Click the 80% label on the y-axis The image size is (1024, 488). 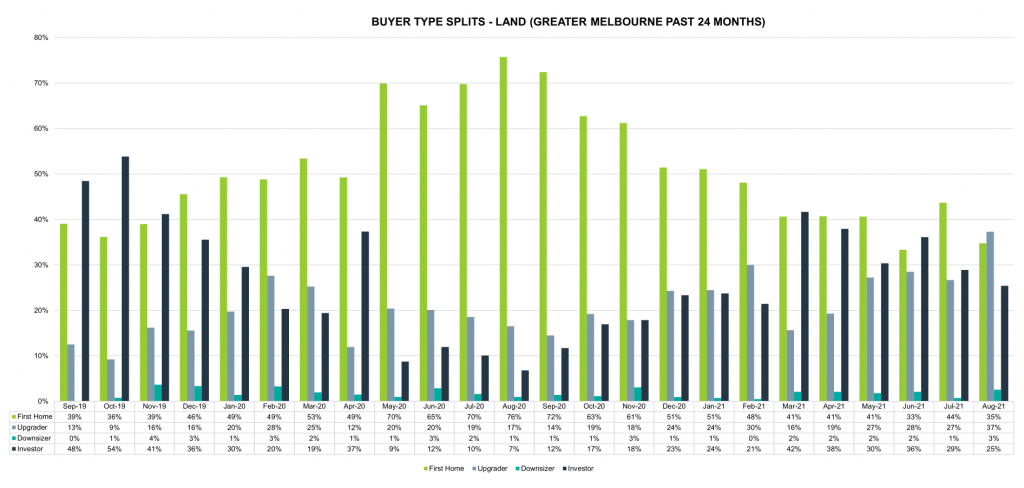tap(41, 38)
